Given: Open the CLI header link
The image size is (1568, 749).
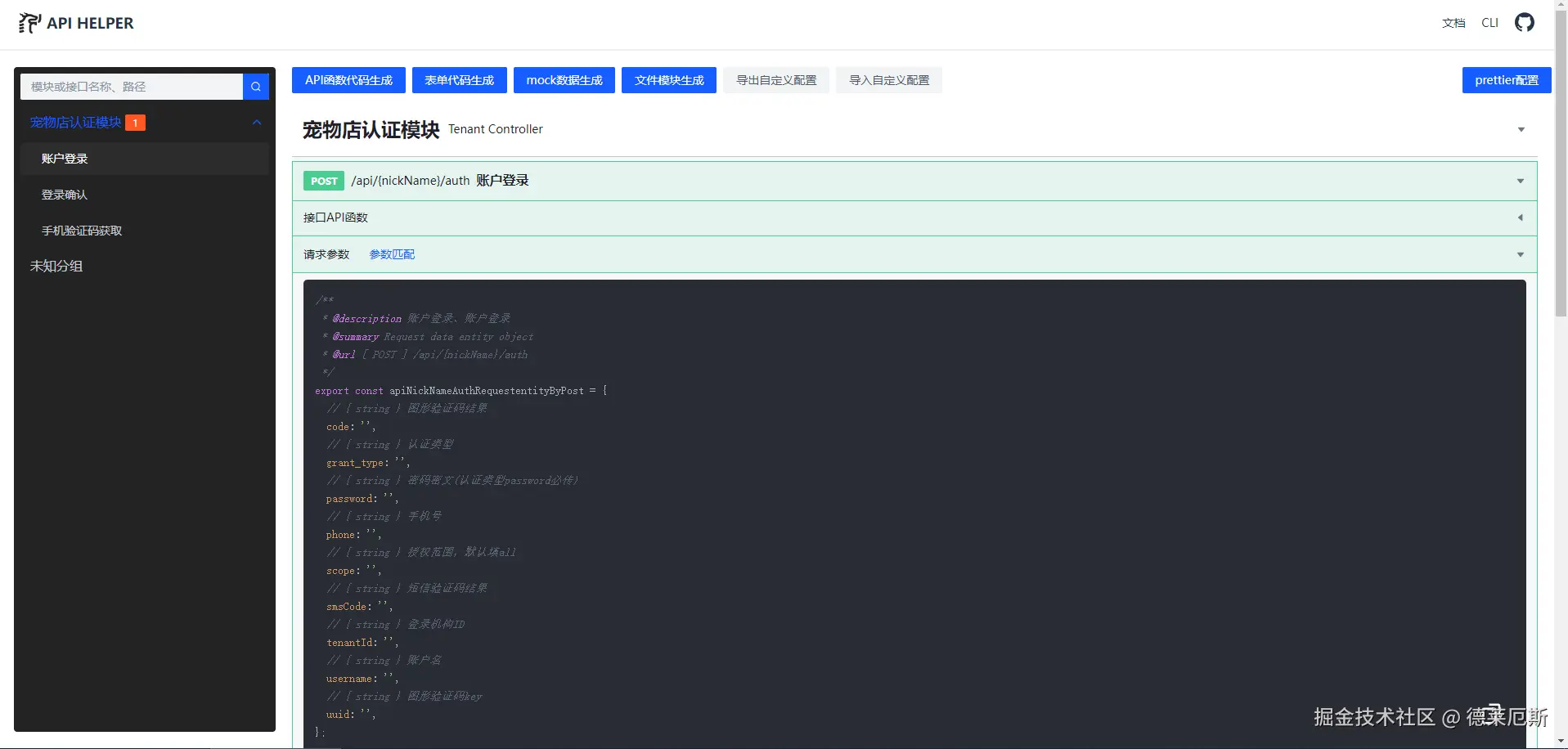Looking at the screenshot, I should pos(1490,23).
